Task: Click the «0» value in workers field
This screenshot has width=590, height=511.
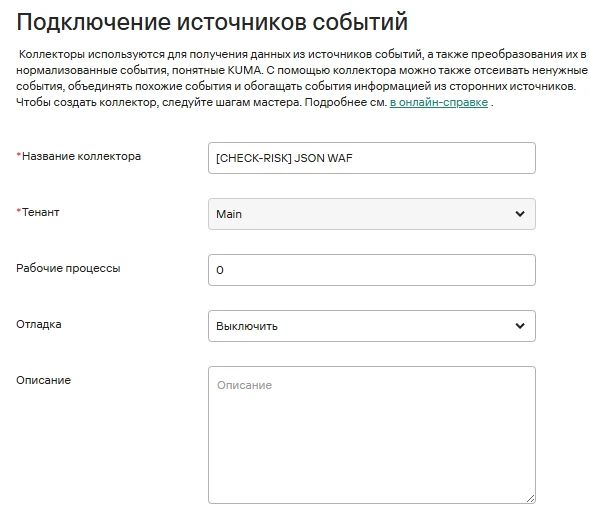Action: pyautogui.click(x=220, y=270)
